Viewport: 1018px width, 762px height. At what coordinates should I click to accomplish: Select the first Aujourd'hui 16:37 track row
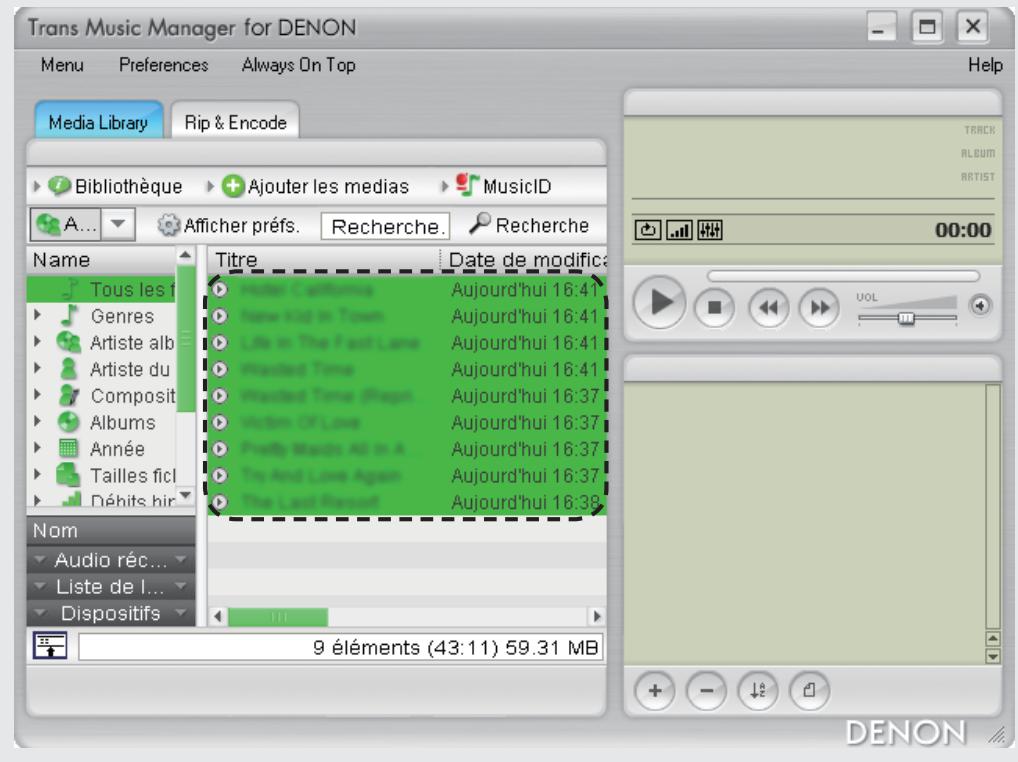406,395
